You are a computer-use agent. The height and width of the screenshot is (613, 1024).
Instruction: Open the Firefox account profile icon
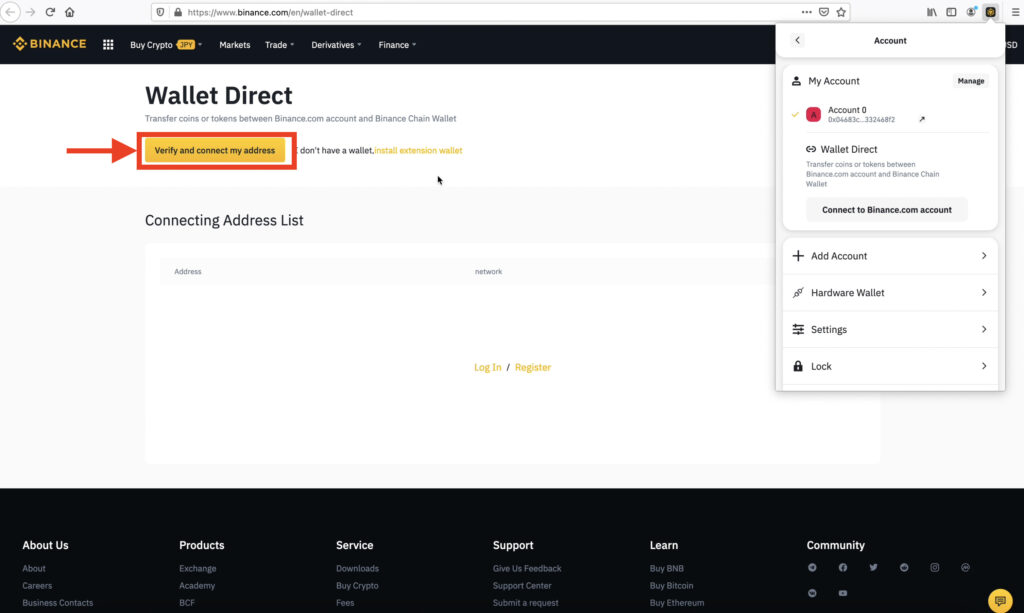click(972, 12)
